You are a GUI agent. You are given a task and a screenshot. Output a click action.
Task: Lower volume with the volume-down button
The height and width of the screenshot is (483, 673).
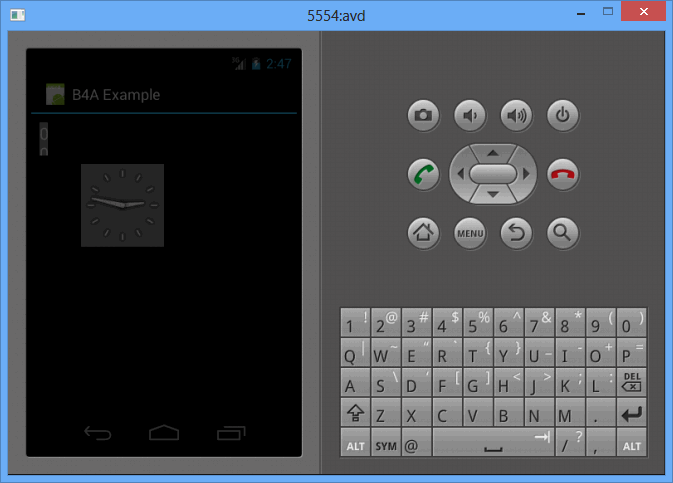pos(470,115)
